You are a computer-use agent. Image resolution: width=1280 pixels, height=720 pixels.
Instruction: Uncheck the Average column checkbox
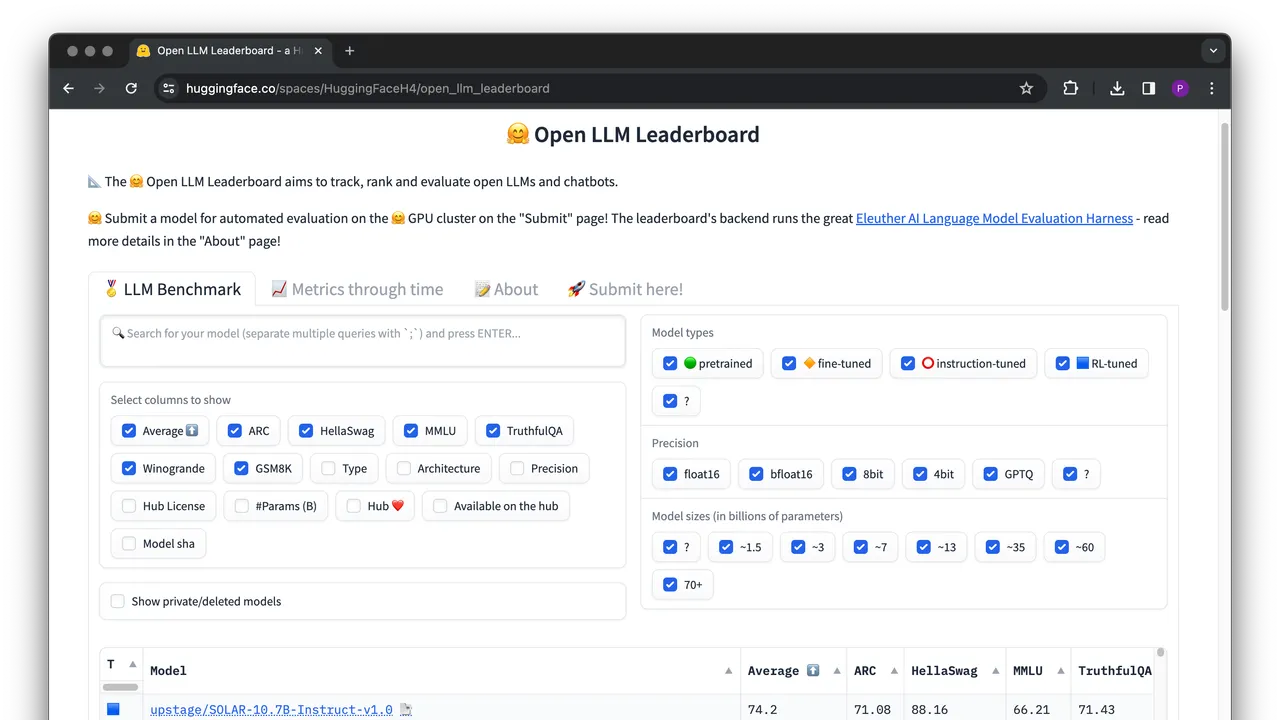(x=128, y=431)
